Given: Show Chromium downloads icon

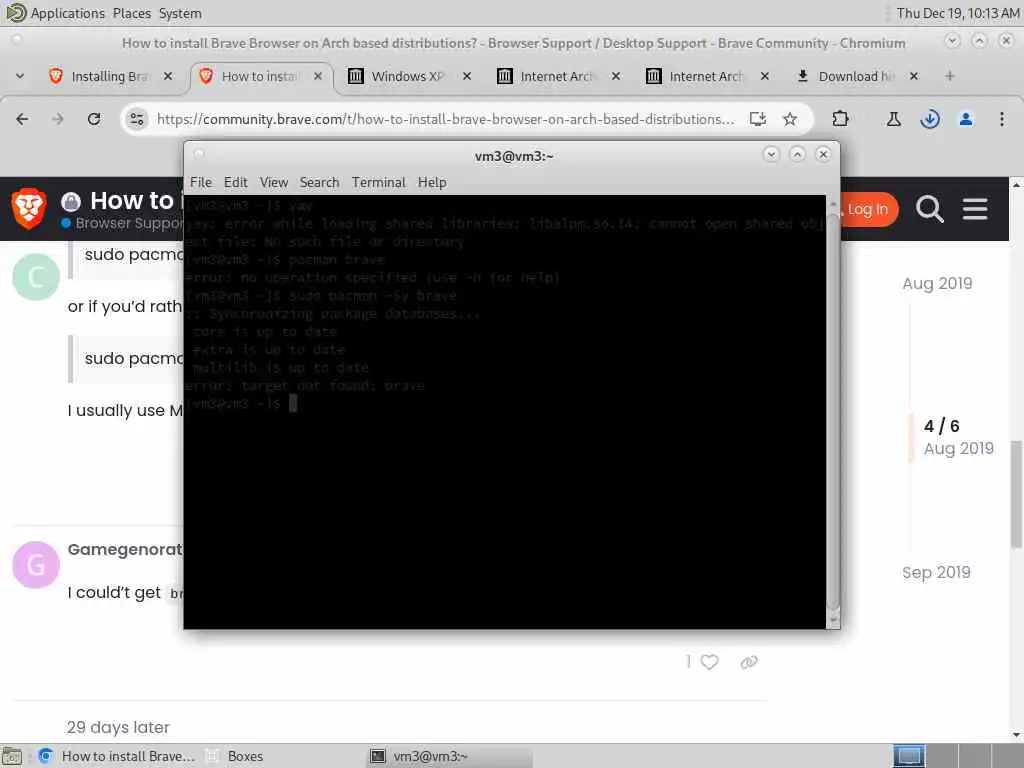Looking at the screenshot, I should point(930,119).
